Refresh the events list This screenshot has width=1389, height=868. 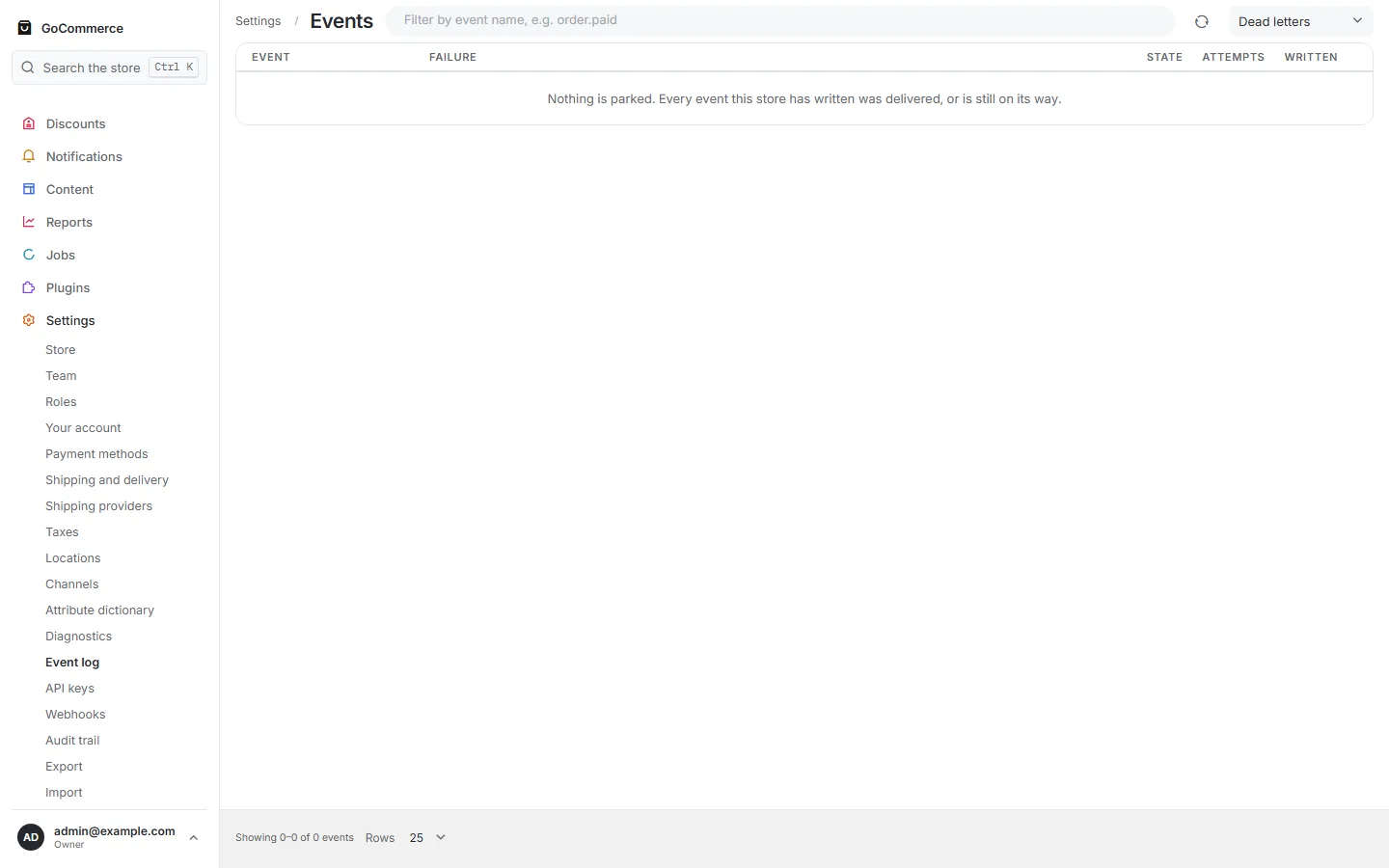point(1202,21)
